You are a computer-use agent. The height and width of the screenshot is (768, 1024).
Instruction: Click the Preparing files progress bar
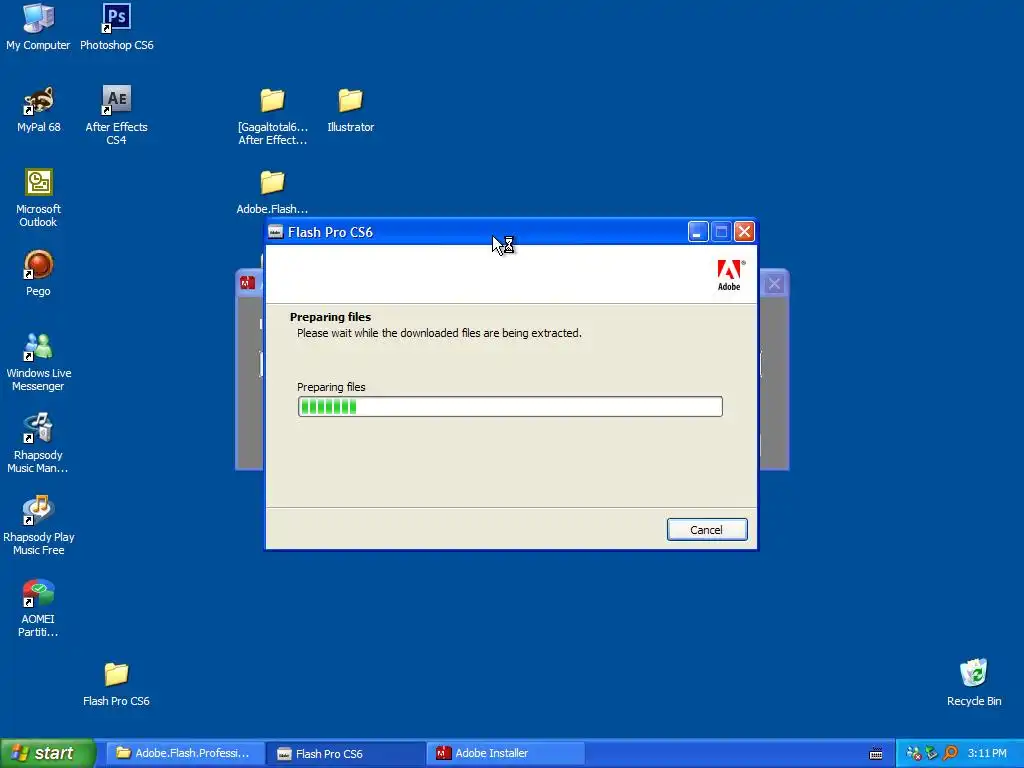pos(510,406)
